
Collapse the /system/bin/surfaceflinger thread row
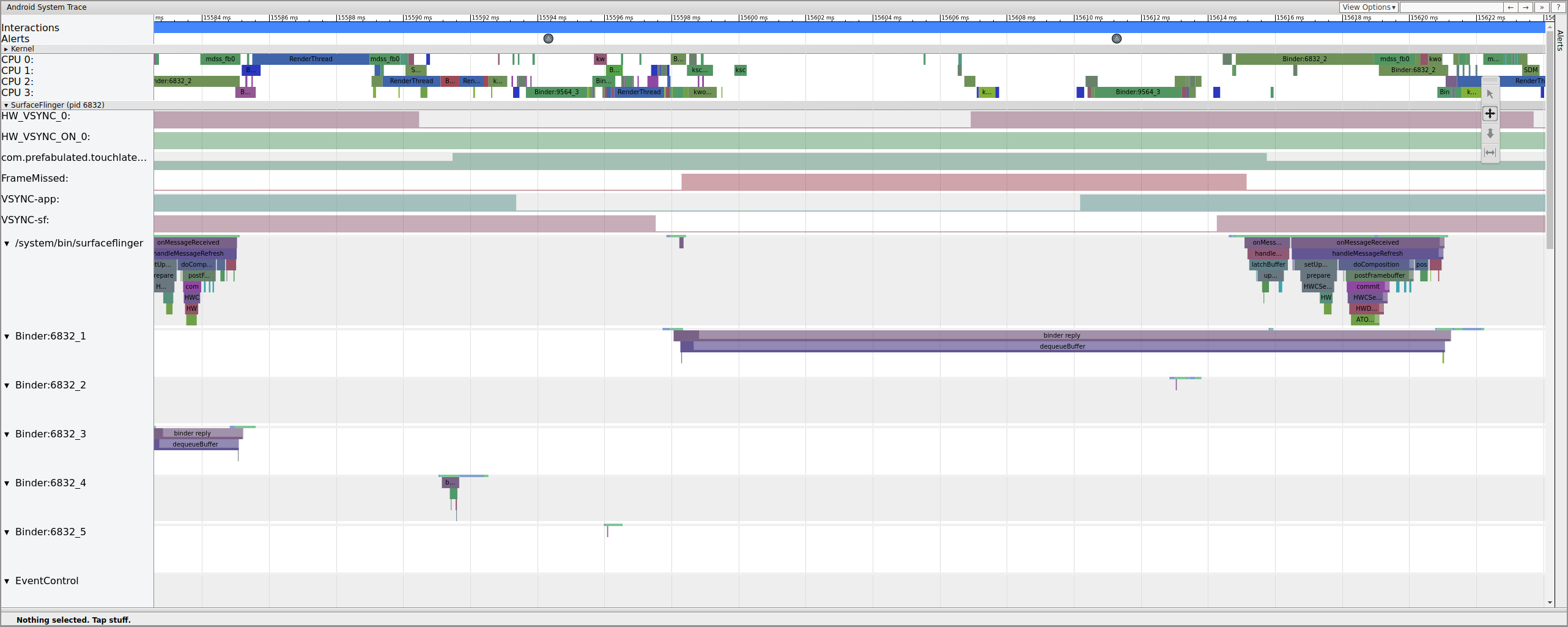[x=7, y=243]
